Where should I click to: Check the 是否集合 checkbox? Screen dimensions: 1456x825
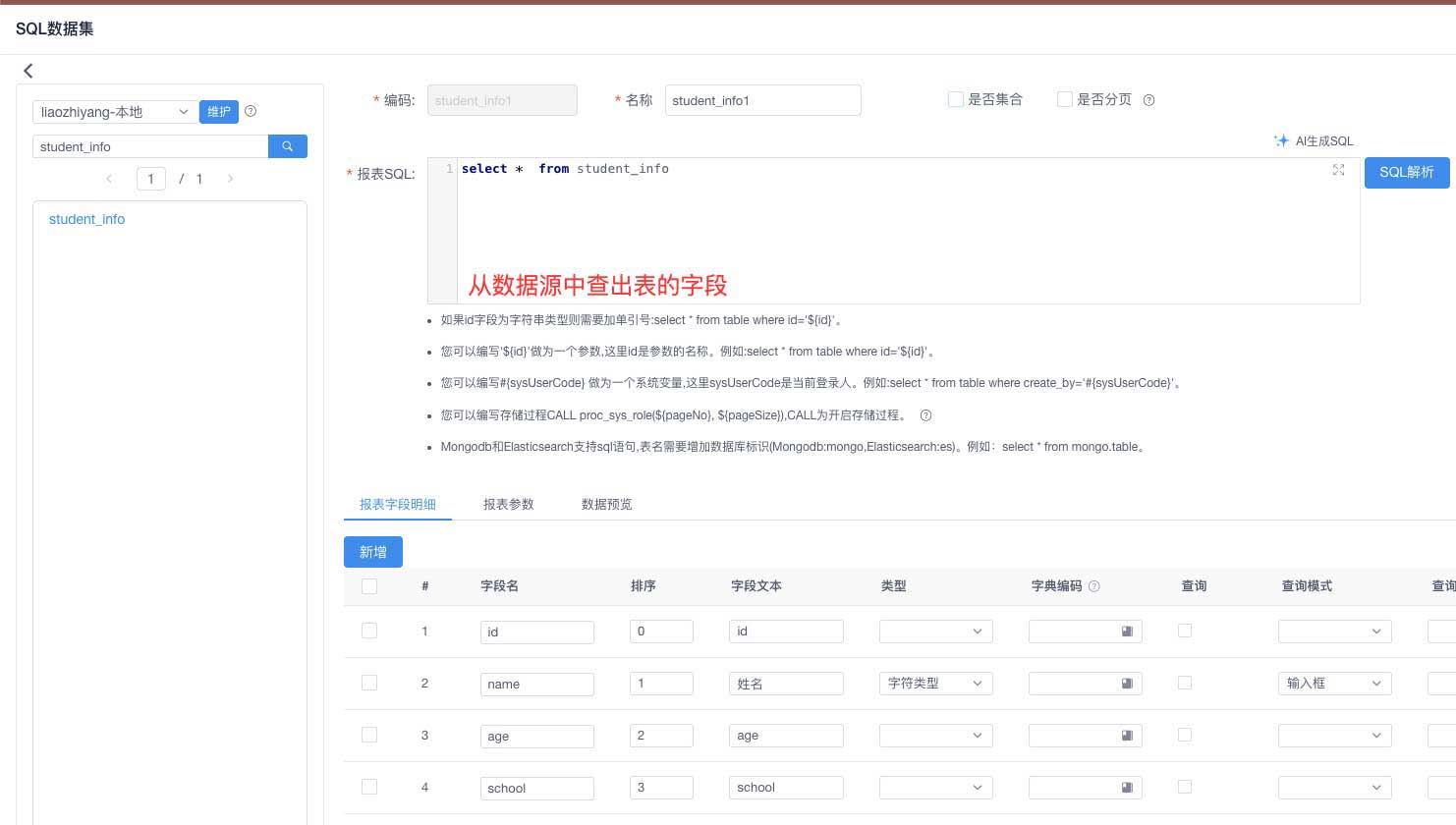pyautogui.click(x=955, y=99)
